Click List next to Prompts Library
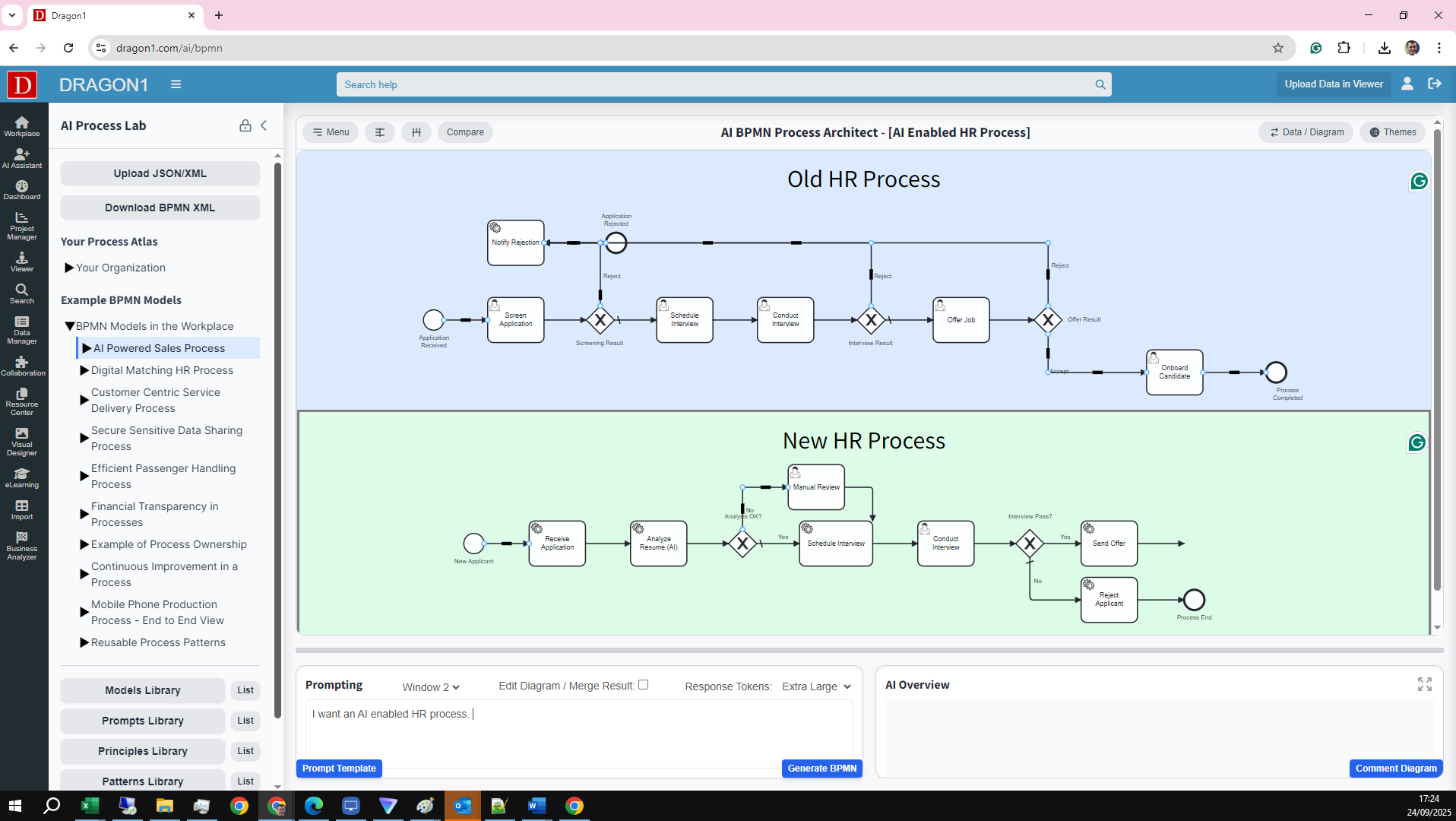This screenshot has height=821, width=1456. coord(245,721)
